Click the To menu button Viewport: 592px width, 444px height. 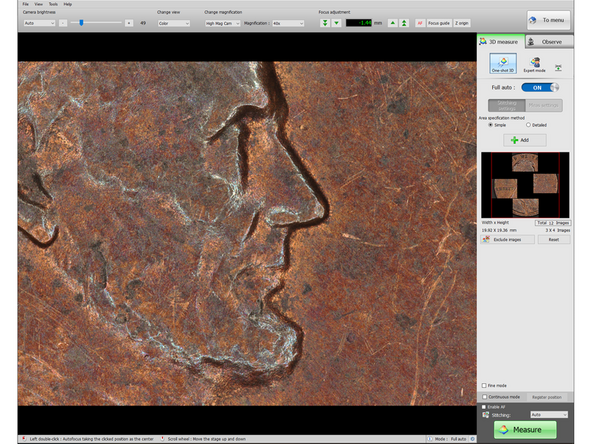coord(549,20)
